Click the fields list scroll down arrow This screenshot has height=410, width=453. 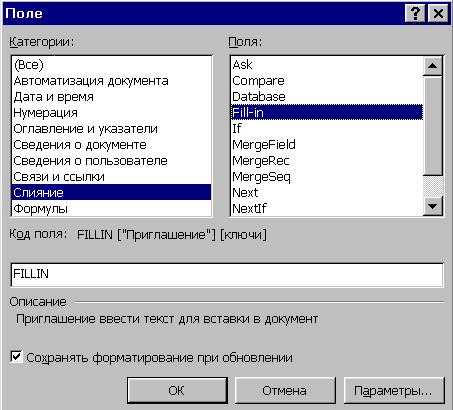point(433,206)
